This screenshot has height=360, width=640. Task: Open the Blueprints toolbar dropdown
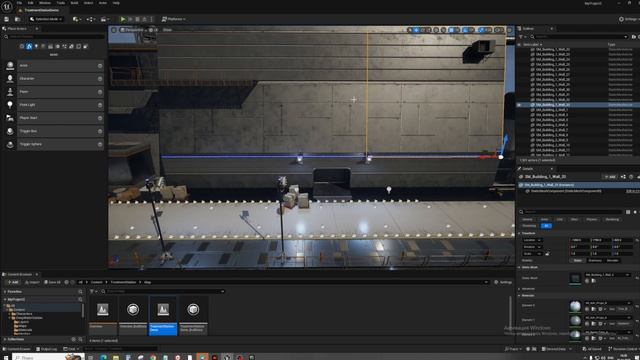point(90,19)
